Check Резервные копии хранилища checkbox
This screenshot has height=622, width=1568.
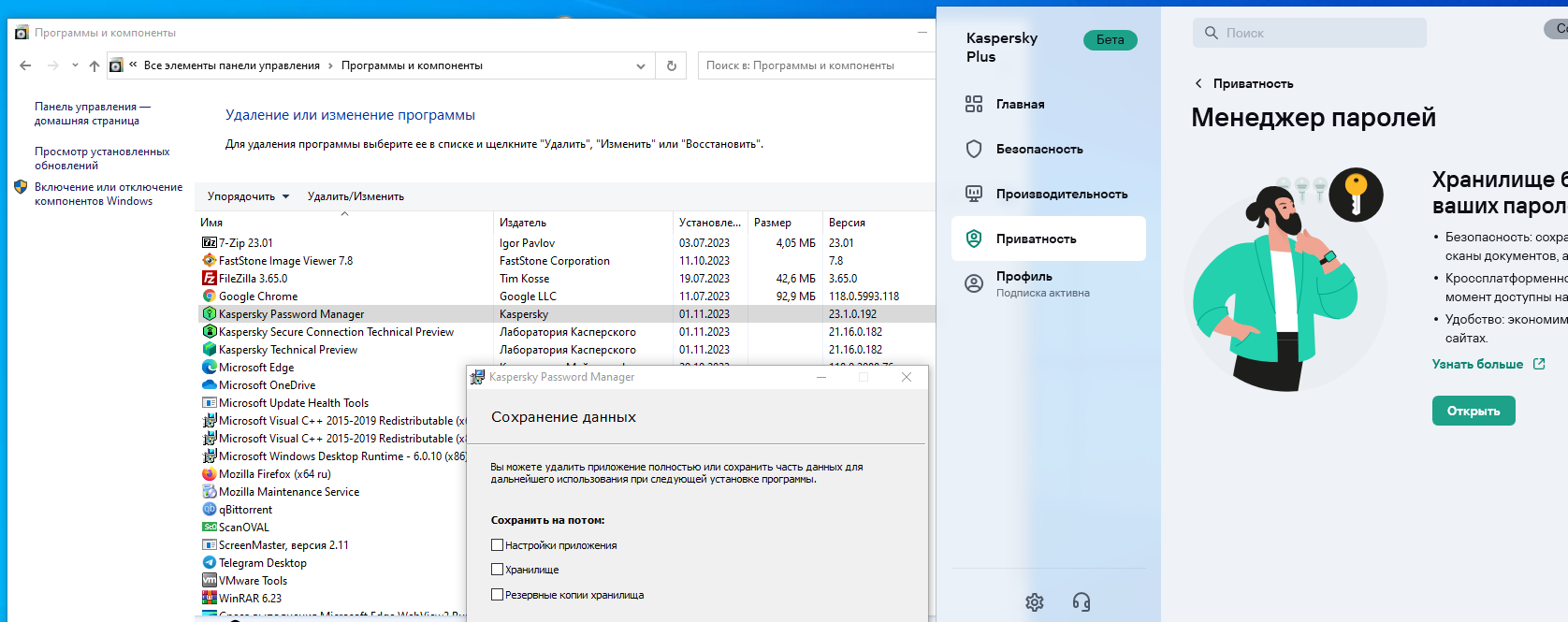[x=497, y=594]
